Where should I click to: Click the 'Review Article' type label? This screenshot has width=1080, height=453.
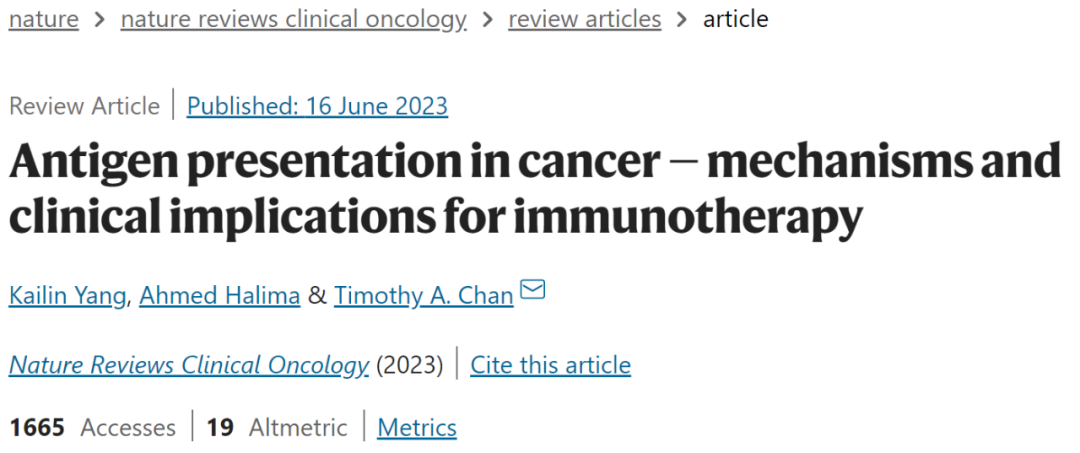pos(84,106)
